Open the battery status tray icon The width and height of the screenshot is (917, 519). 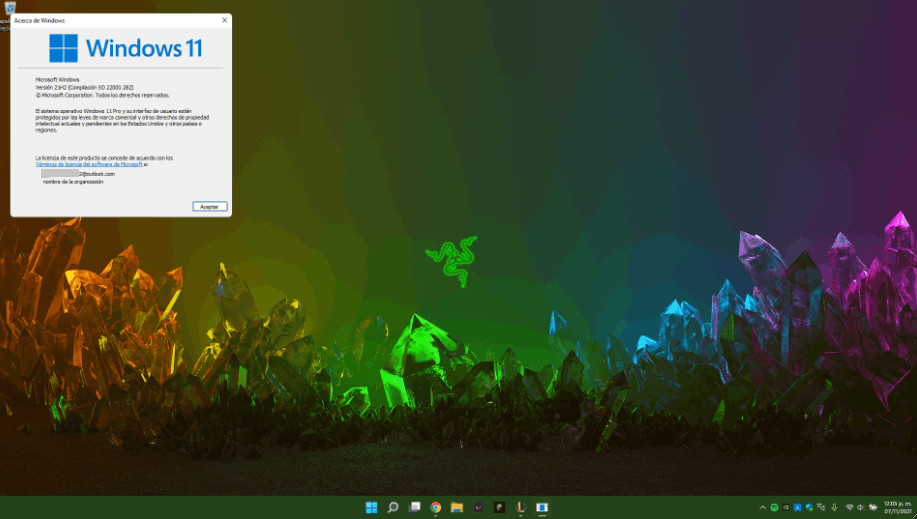pos(873,507)
